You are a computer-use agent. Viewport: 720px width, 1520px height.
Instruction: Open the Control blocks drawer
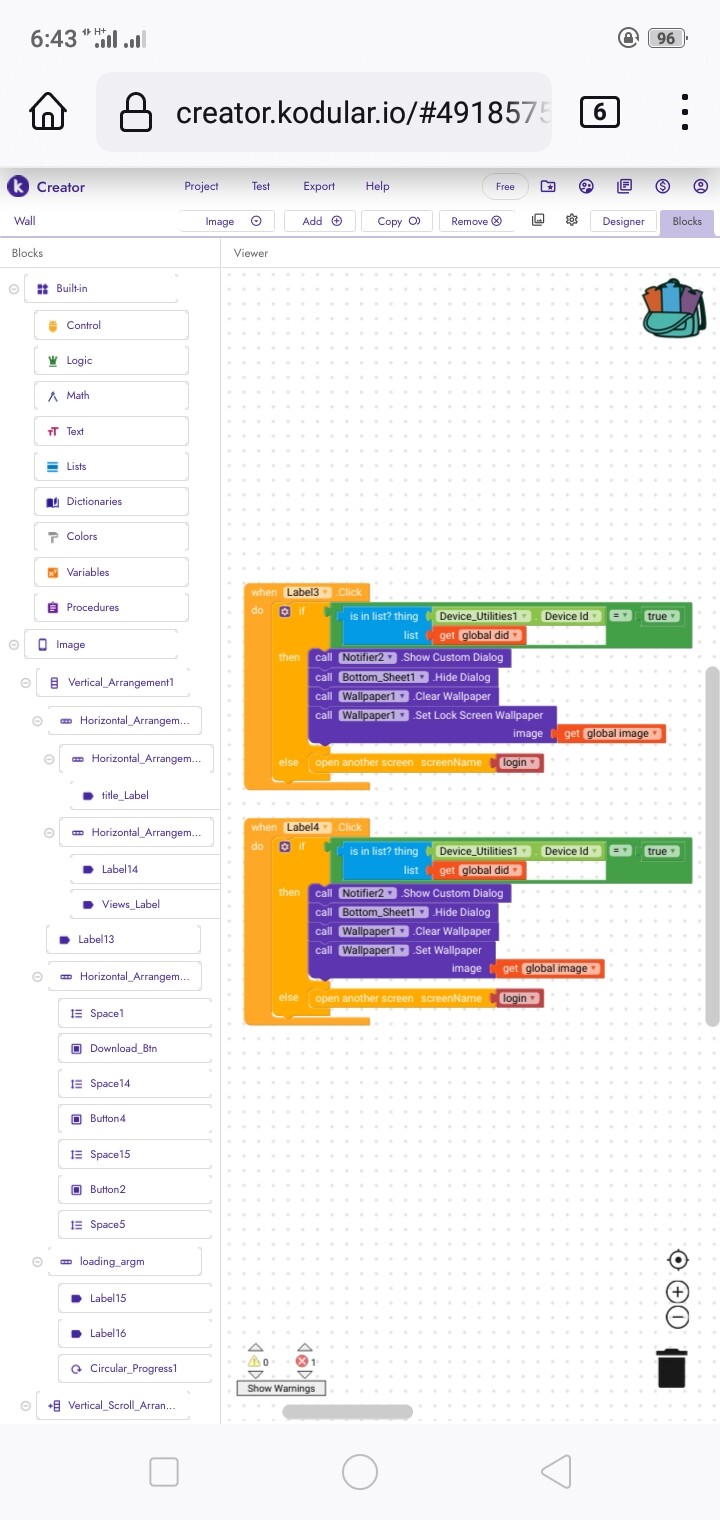(111, 325)
